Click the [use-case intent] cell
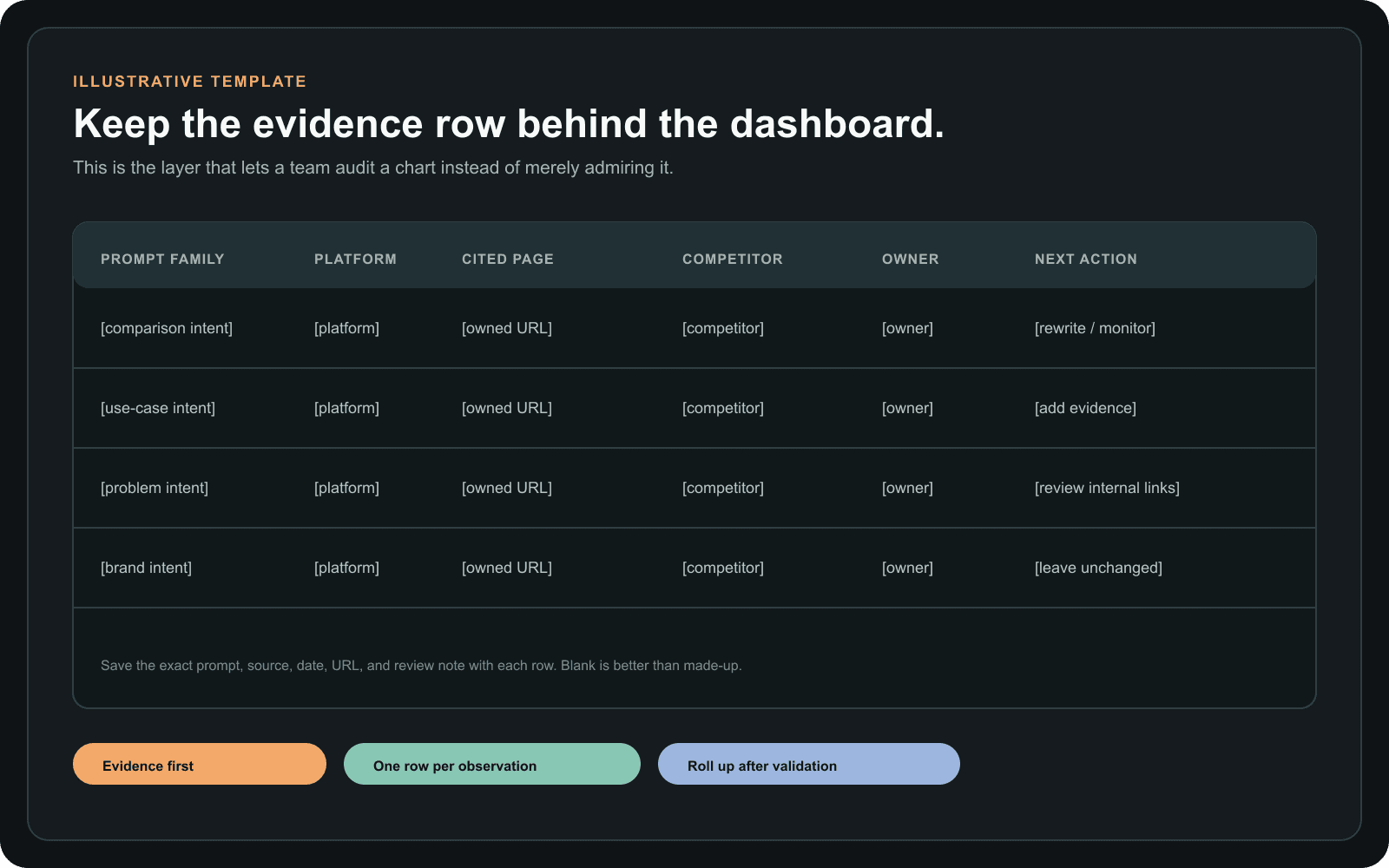This screenshot has width=1389, height=868. [x=158, y=408]
